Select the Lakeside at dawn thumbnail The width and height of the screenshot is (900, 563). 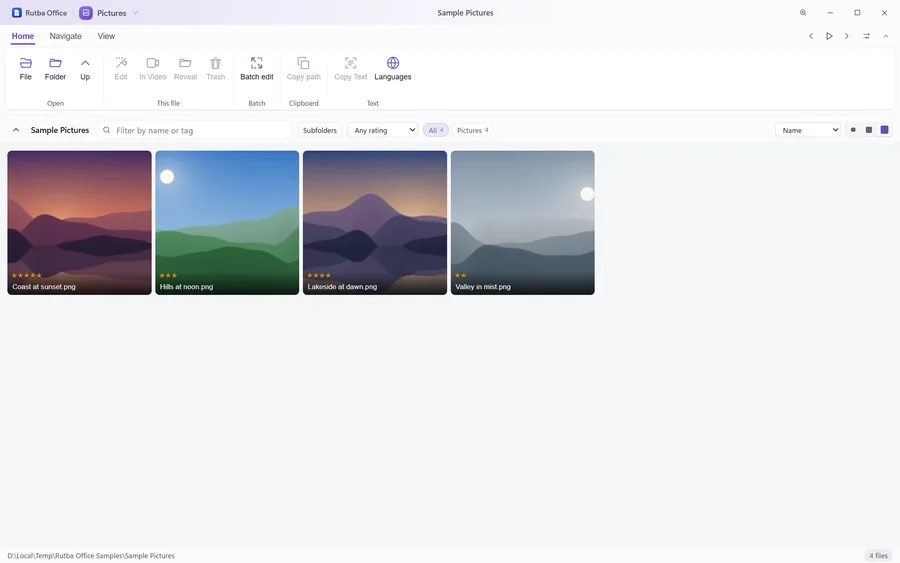click(x=375, y=223)
